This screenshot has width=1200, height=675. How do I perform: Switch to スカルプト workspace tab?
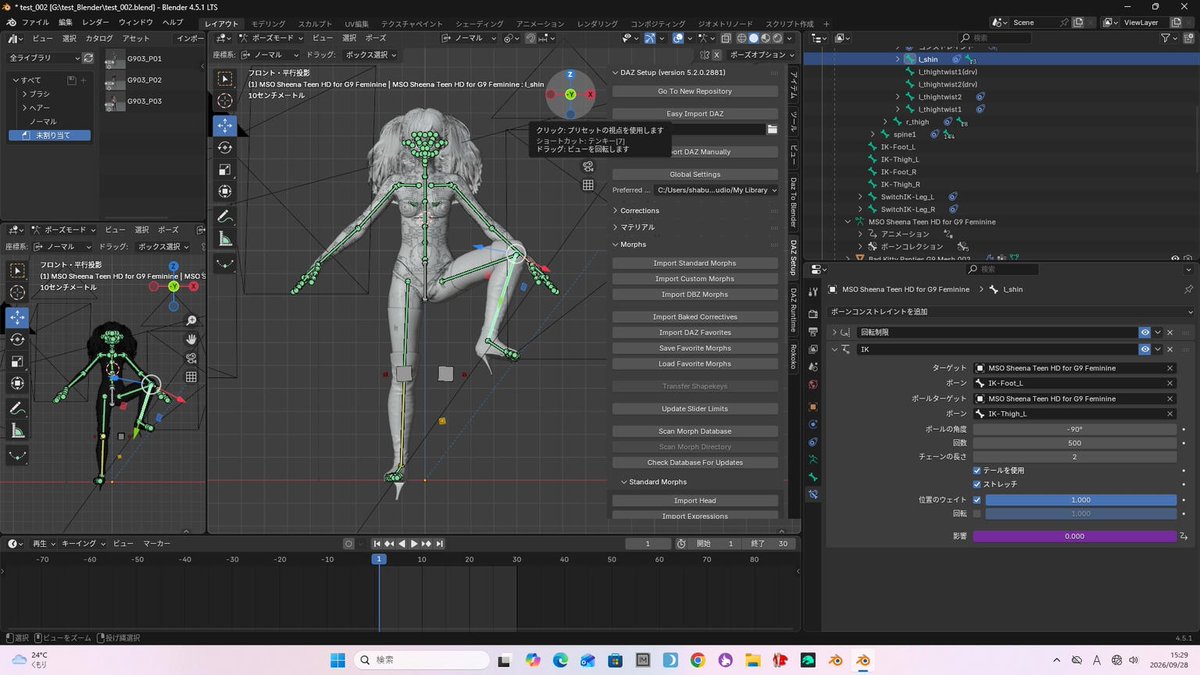pyautogui.click(x=316, y=23)
